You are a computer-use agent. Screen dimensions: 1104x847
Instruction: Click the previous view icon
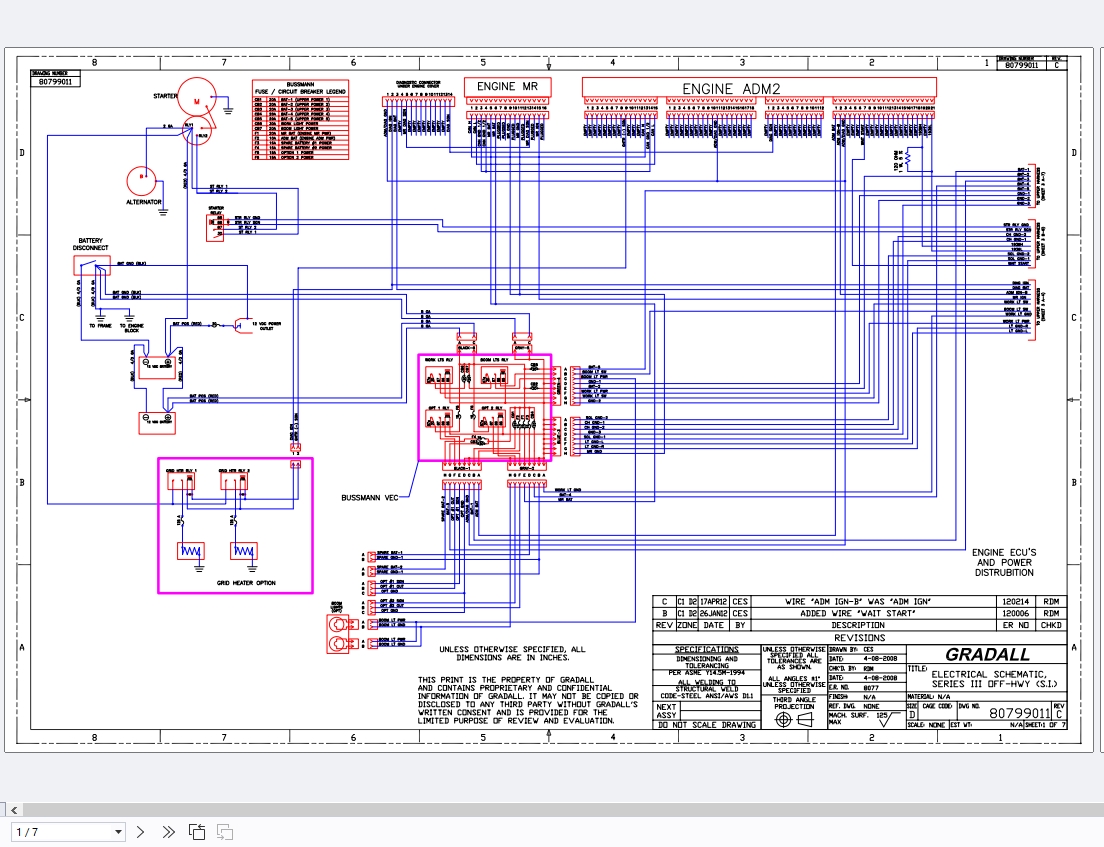point(197,832)
